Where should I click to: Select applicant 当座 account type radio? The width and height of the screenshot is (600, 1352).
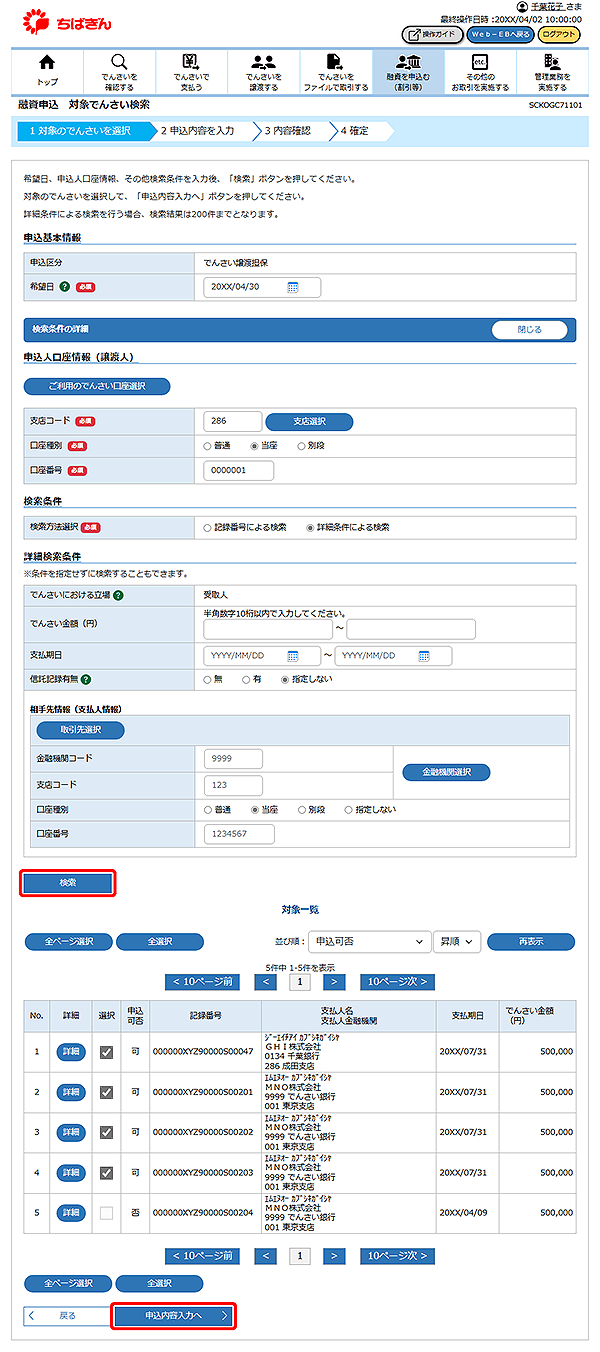point(255,446)
